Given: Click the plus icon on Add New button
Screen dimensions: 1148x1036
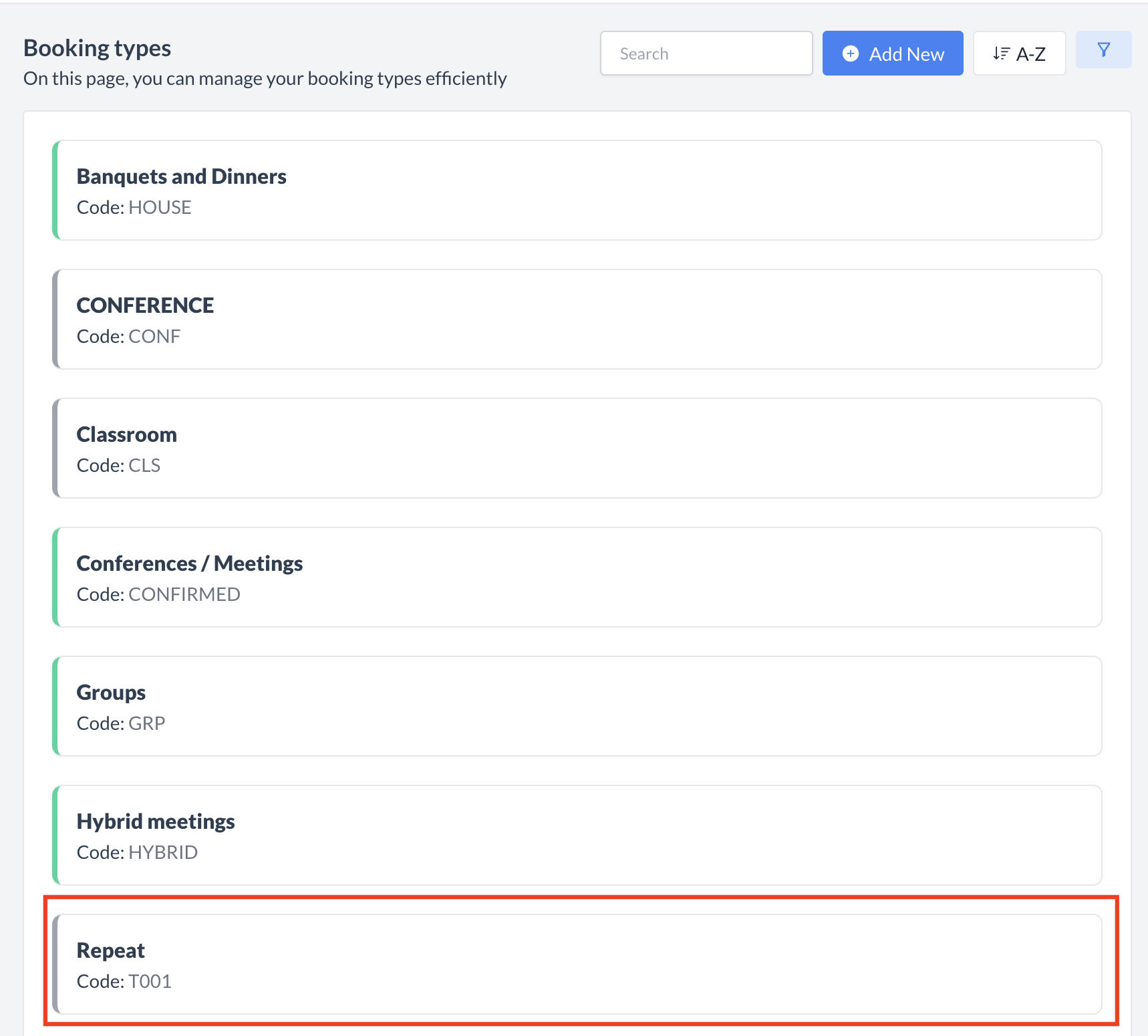Looking at the screenshot, I should pos(850,53).
